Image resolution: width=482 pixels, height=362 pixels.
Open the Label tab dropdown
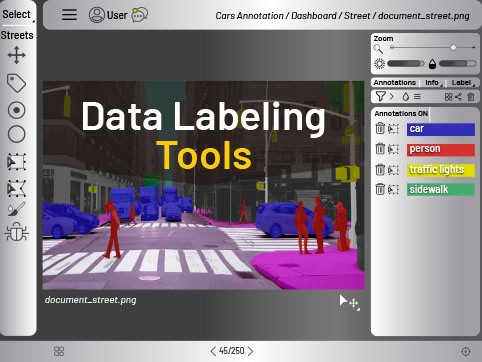[463, 83]
